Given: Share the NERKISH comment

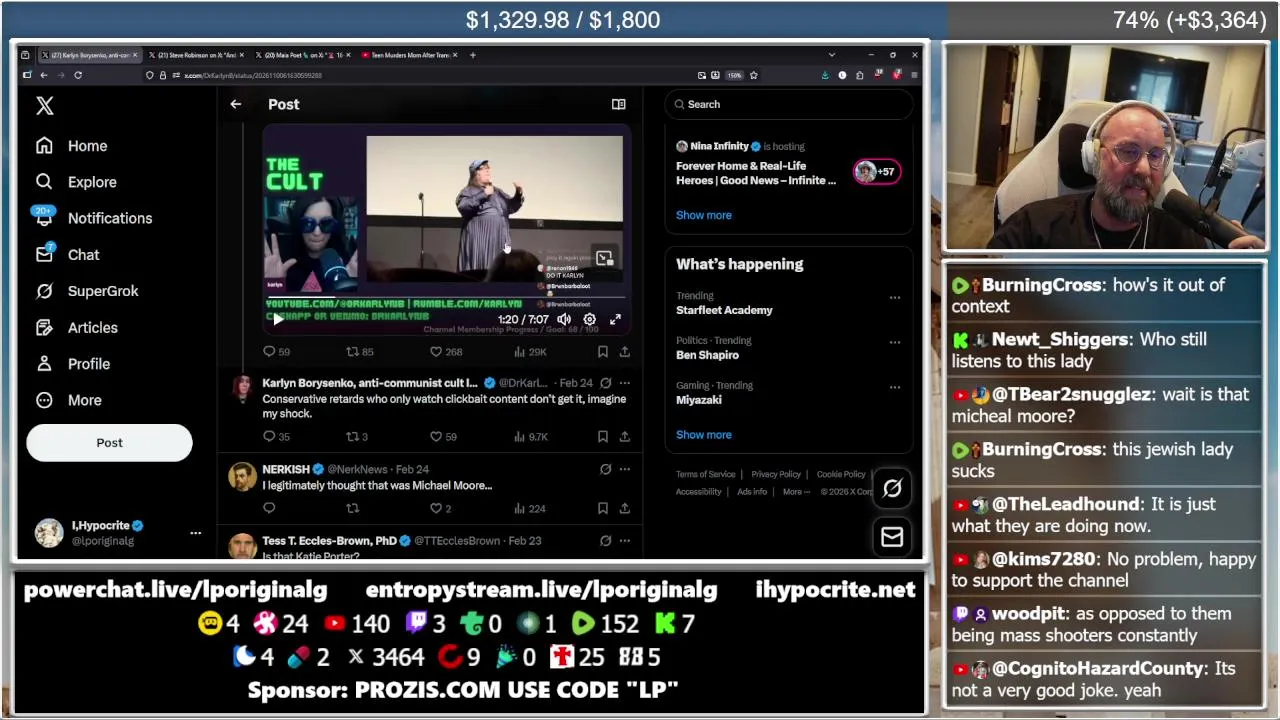Looking at the screenshot, I should [624, 509].
